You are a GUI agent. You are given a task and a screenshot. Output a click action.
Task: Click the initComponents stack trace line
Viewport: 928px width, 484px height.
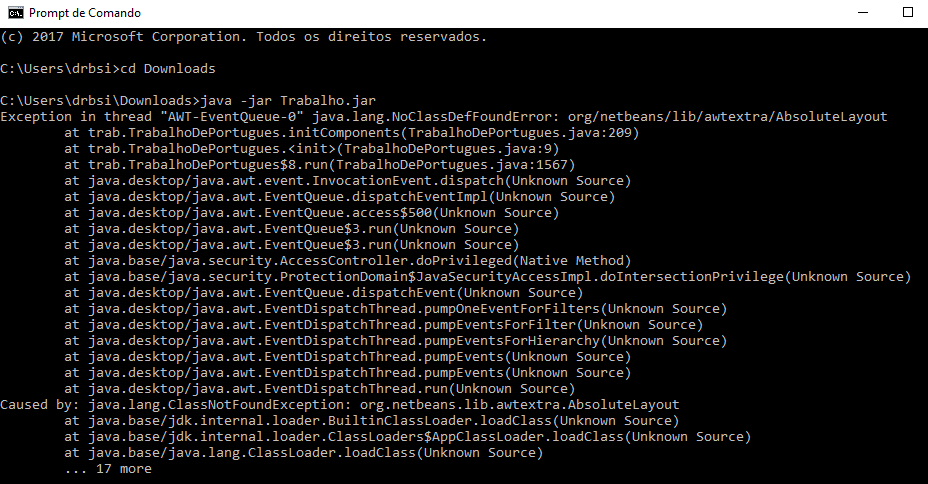352,133
